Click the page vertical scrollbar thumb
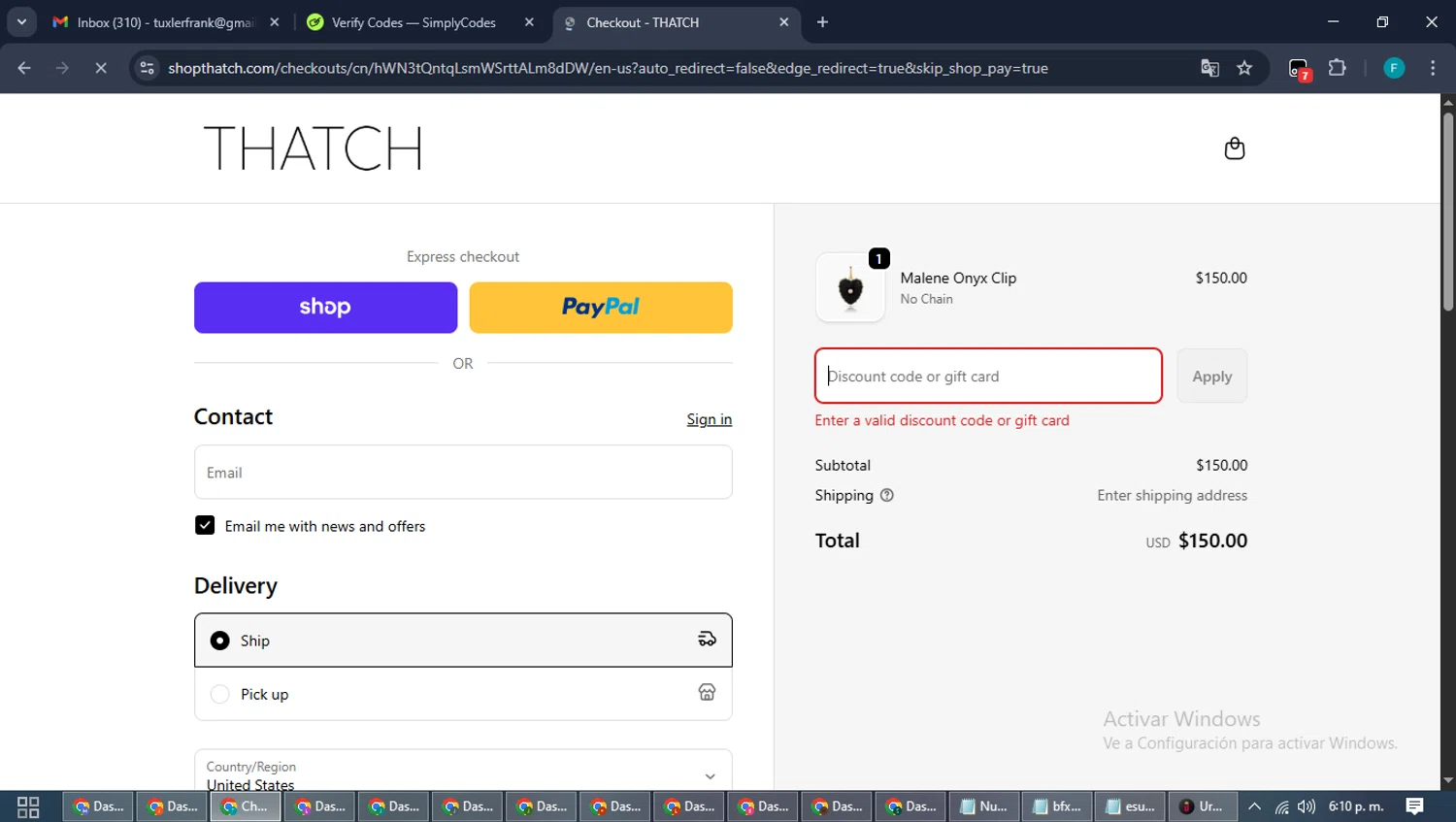Image resolution: width=1456 pixels, height=822 pixels. 1447,212
